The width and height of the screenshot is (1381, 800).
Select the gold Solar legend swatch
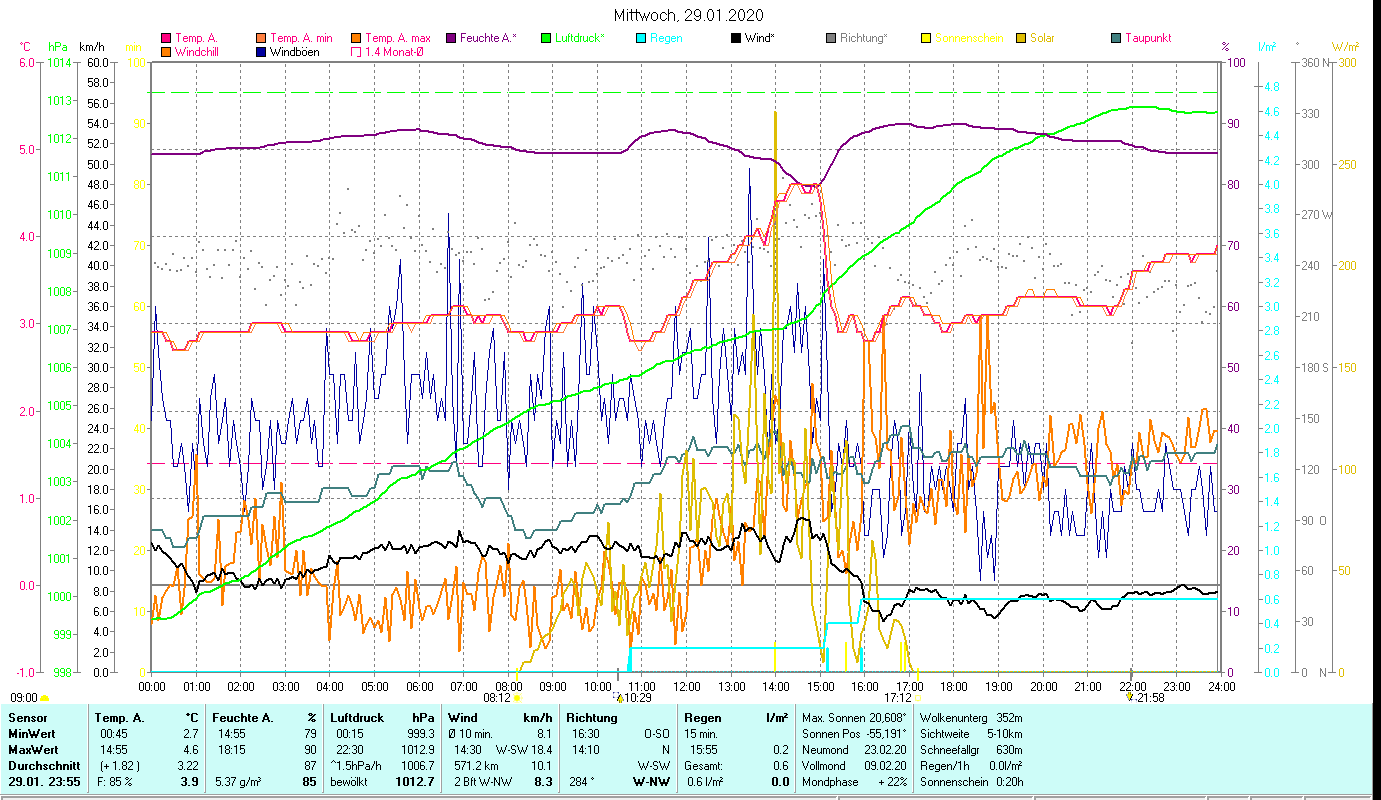1020,39
